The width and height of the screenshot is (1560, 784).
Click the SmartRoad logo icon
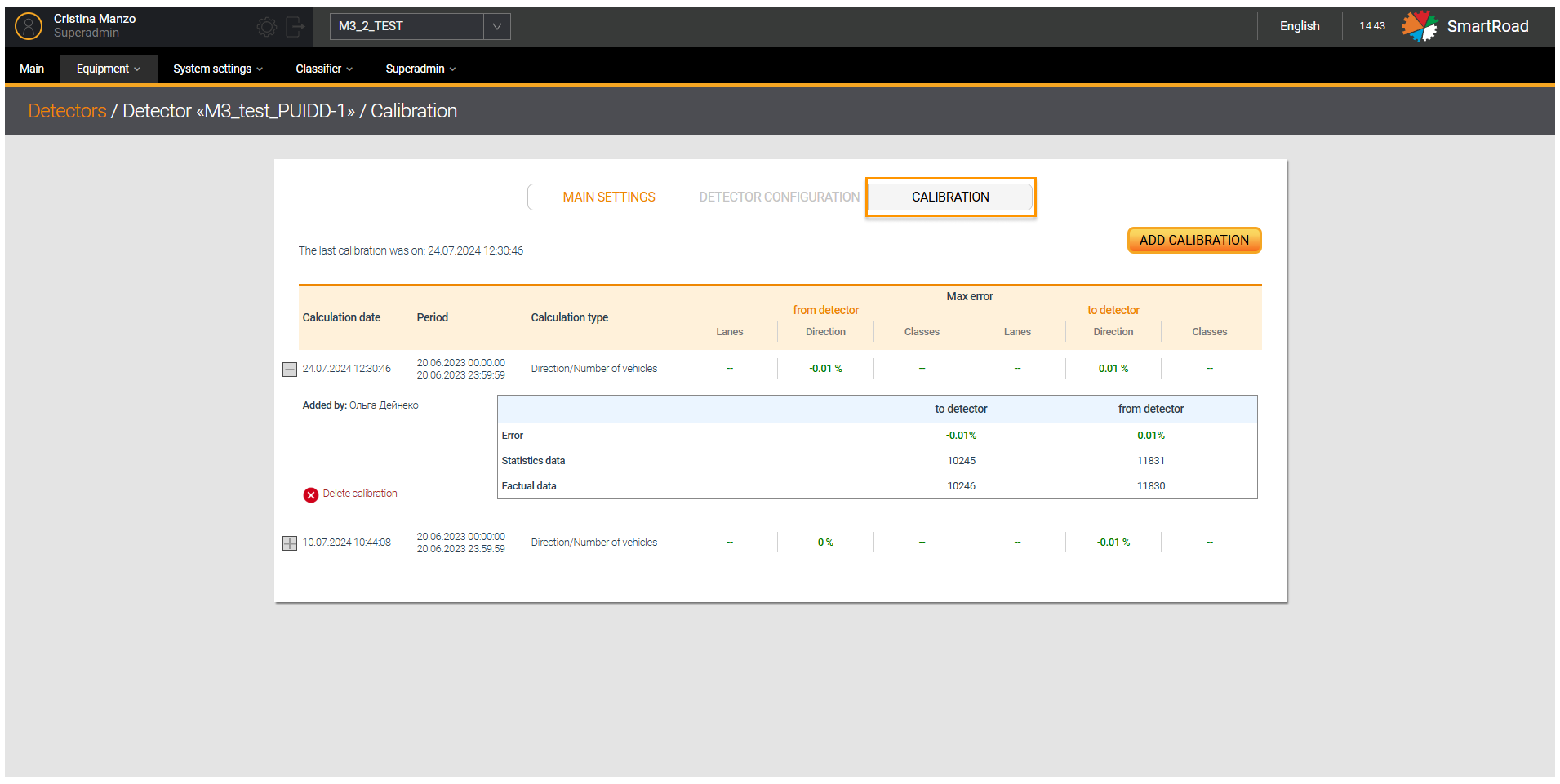coord(1420,26)
